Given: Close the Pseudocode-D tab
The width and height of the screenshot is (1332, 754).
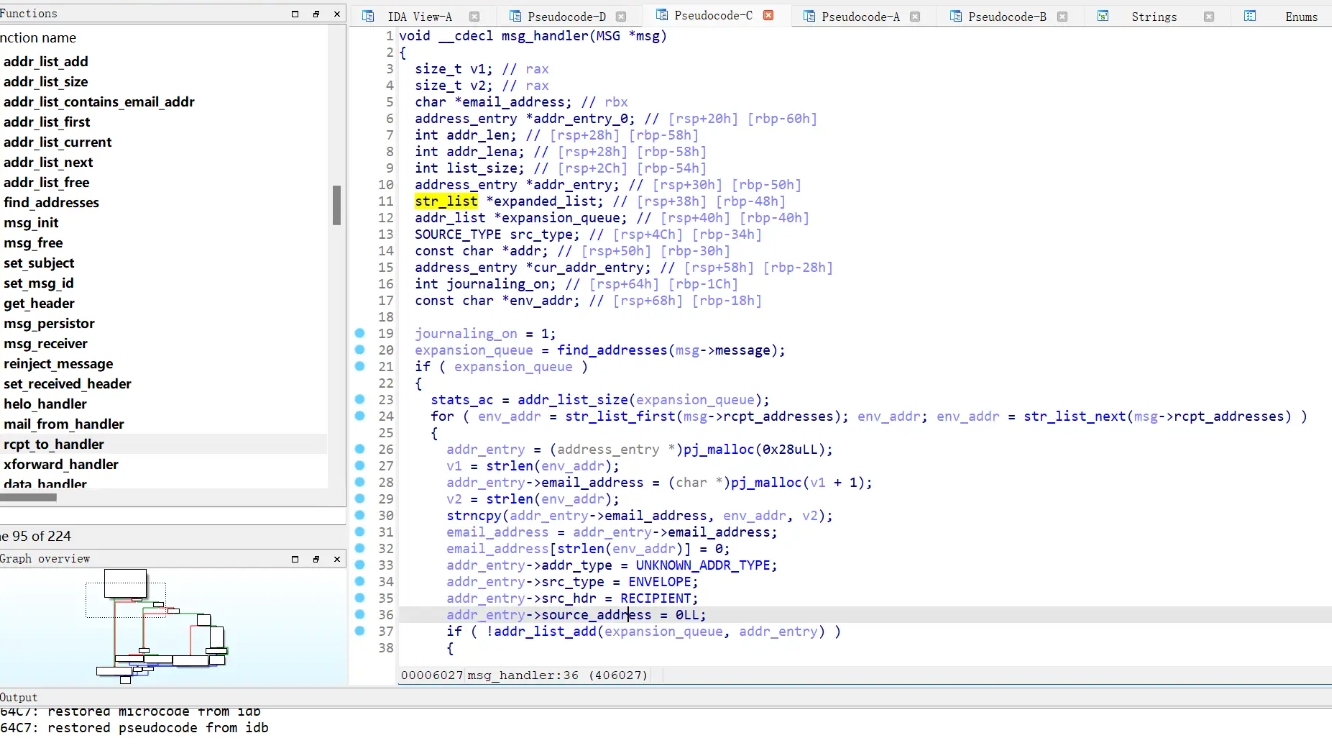Looking at the screenshot, I should tap(621, 17).
